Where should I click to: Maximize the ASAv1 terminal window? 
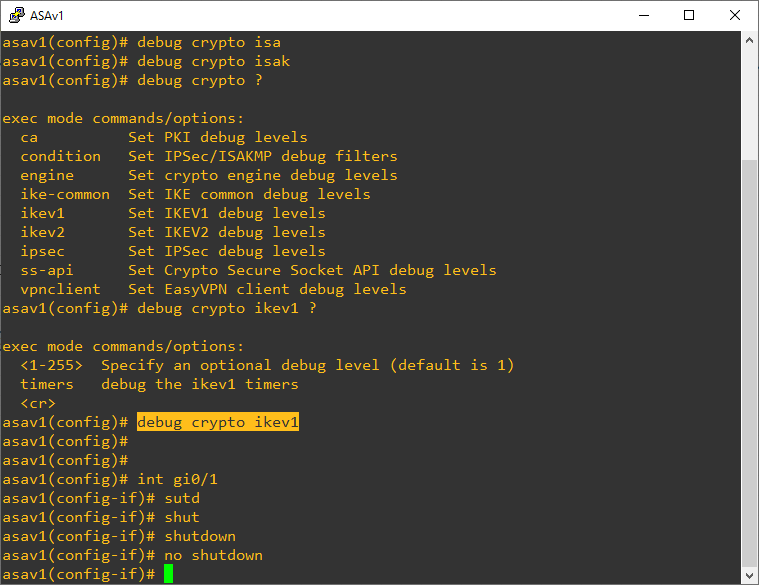pos(689,15)
